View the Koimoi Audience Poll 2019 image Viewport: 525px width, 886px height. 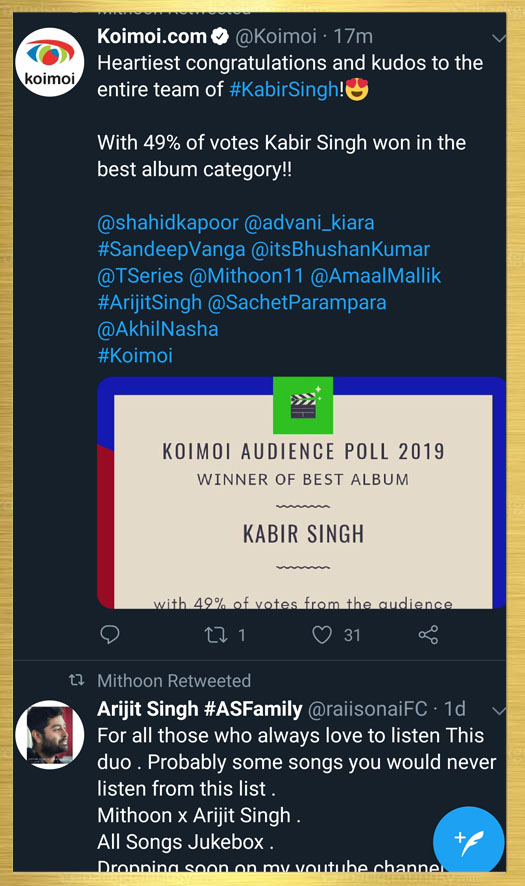coord(302,493)
